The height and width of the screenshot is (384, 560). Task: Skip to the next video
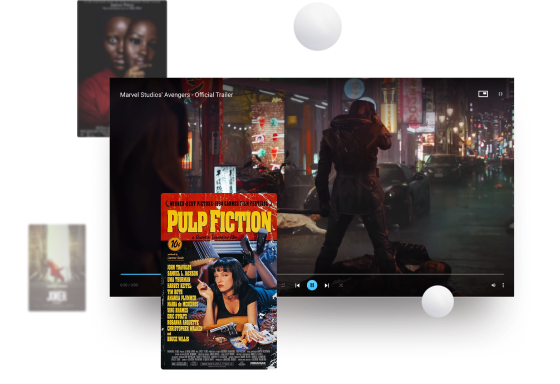click(326, 285)
